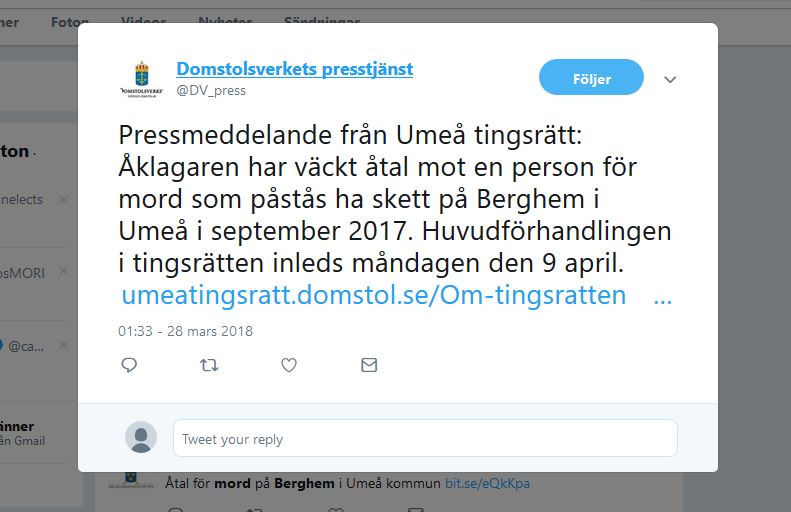Dismiss the sMORI suggestion with its X

click(64, 271)
